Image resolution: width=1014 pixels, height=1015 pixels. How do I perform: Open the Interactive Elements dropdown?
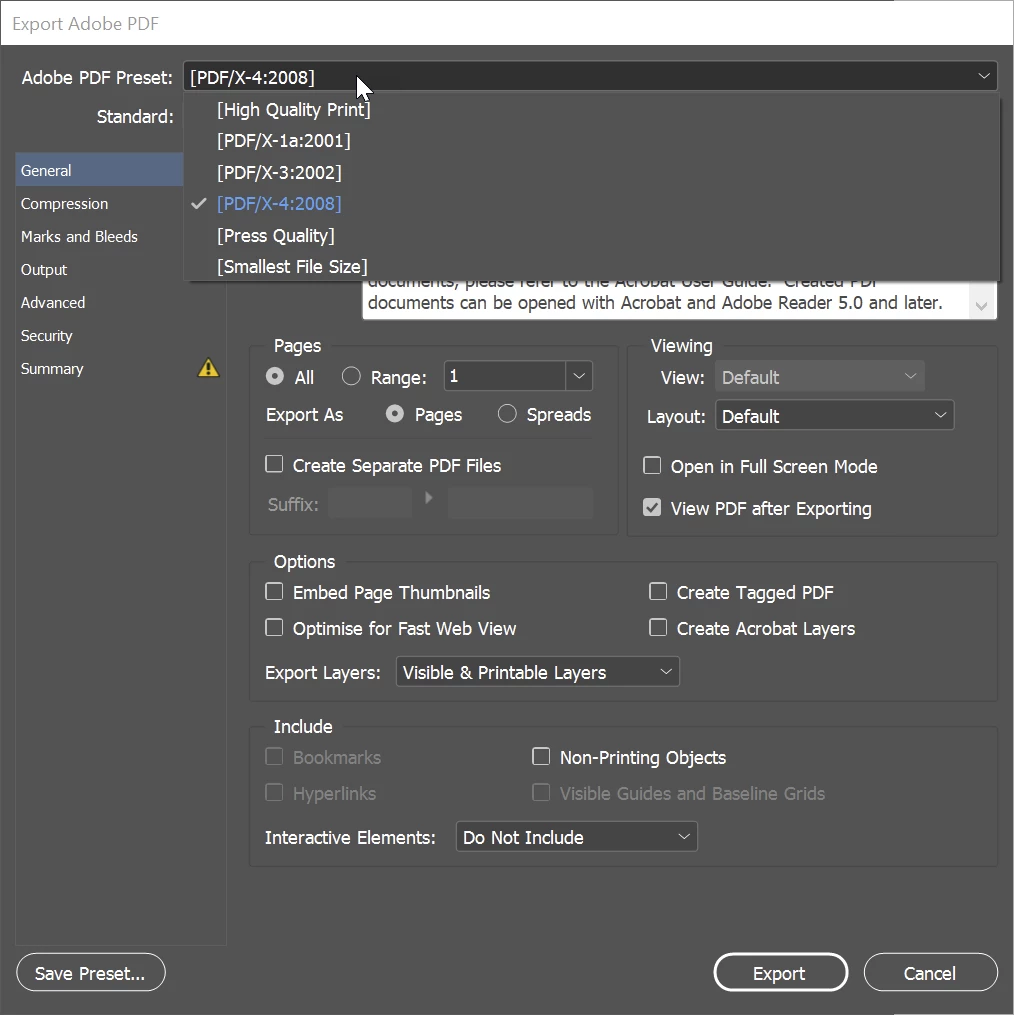576,837
